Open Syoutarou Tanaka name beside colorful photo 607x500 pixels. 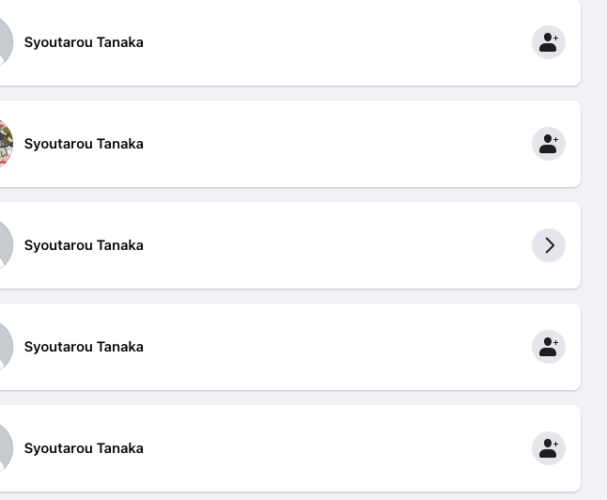pyautogui.click(x=84, y=144)
